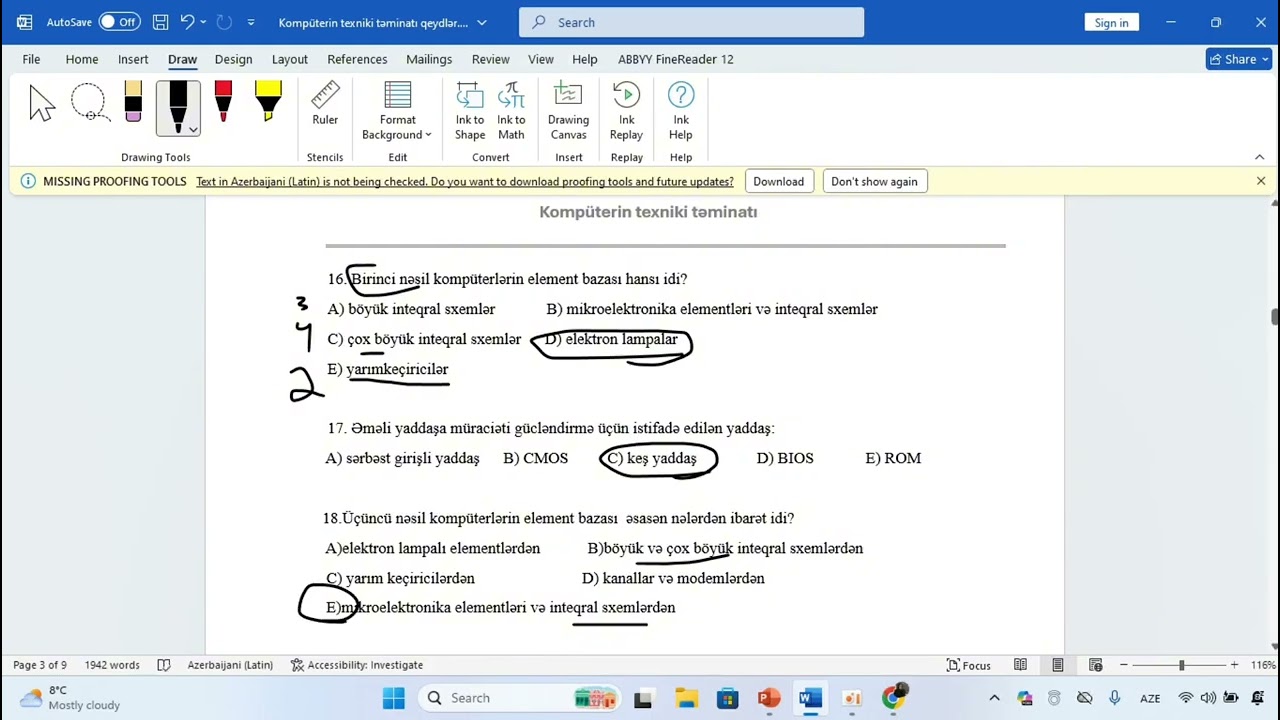The width and height of the screenshot is (1280, 720).
Task: Open the References tab
Action: pyautogui.click(x=357, y=59)
